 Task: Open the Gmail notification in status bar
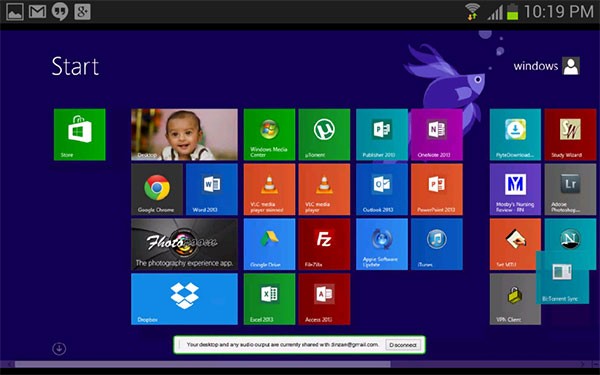[38, 11]
